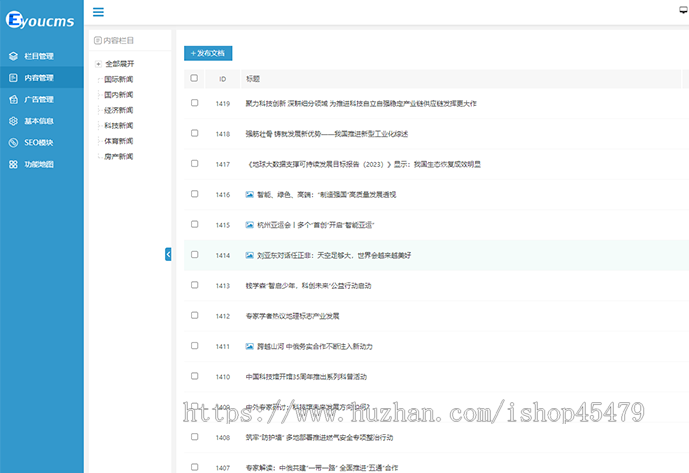The height and width of the screenshot is (473, 689).
Task: Click ID number 1419
Action: 223,104
